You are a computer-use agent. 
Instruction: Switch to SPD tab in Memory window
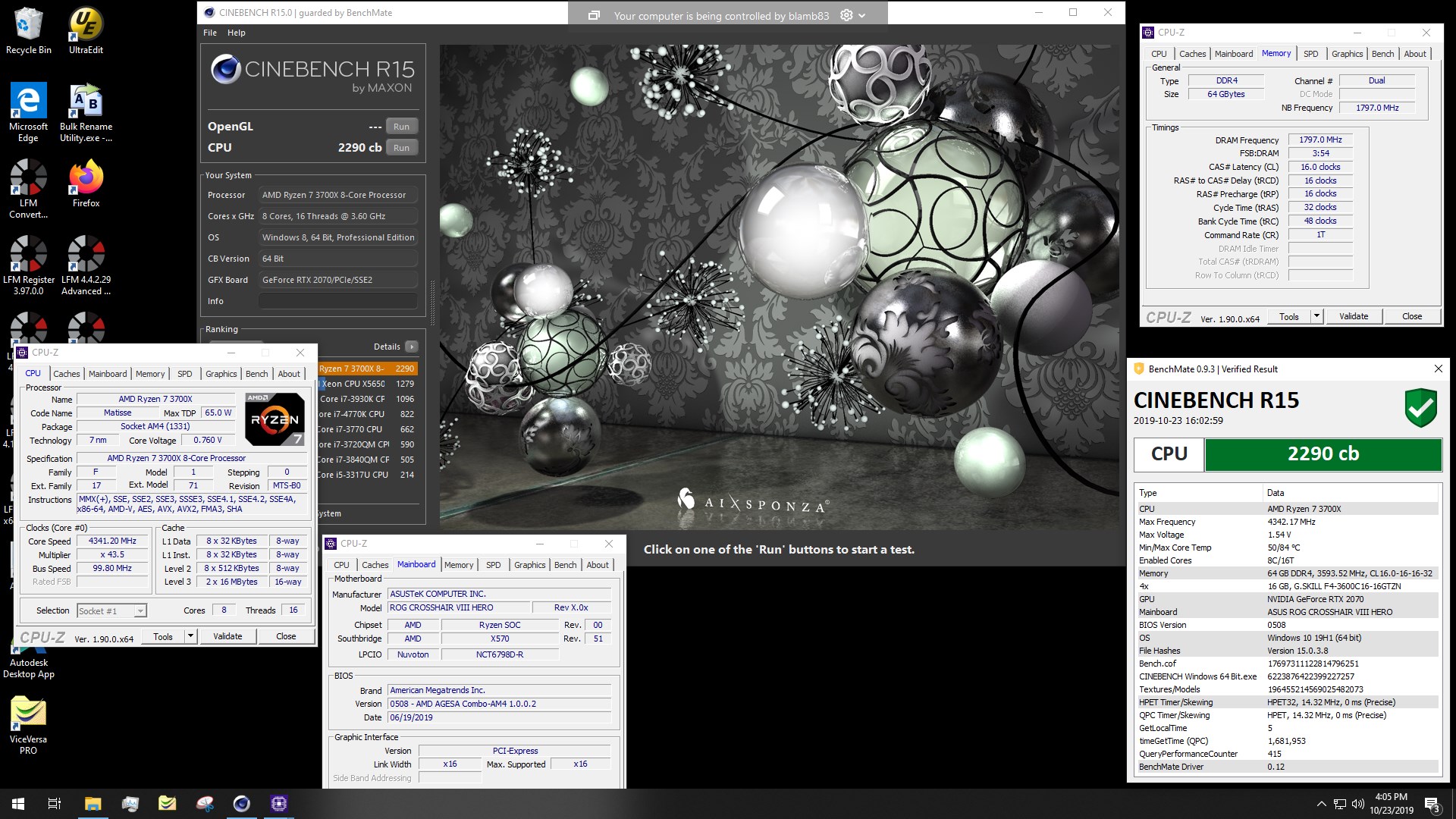tap(1311, 54)
